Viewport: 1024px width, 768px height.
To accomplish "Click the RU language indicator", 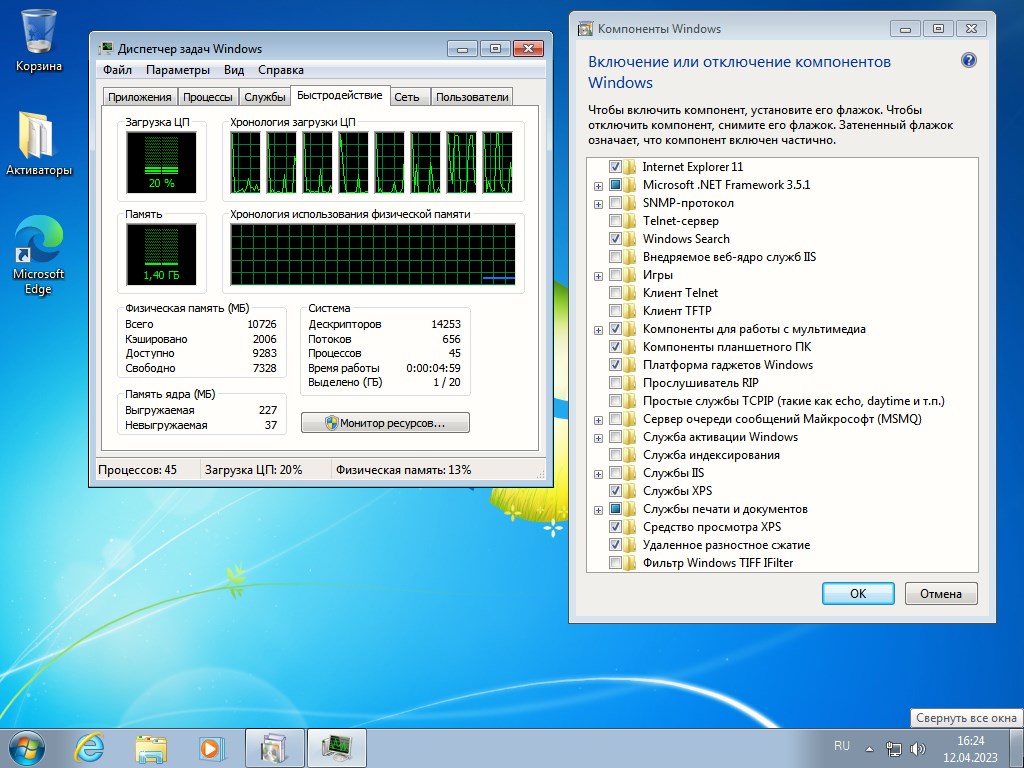I will (x=842, y=746).
